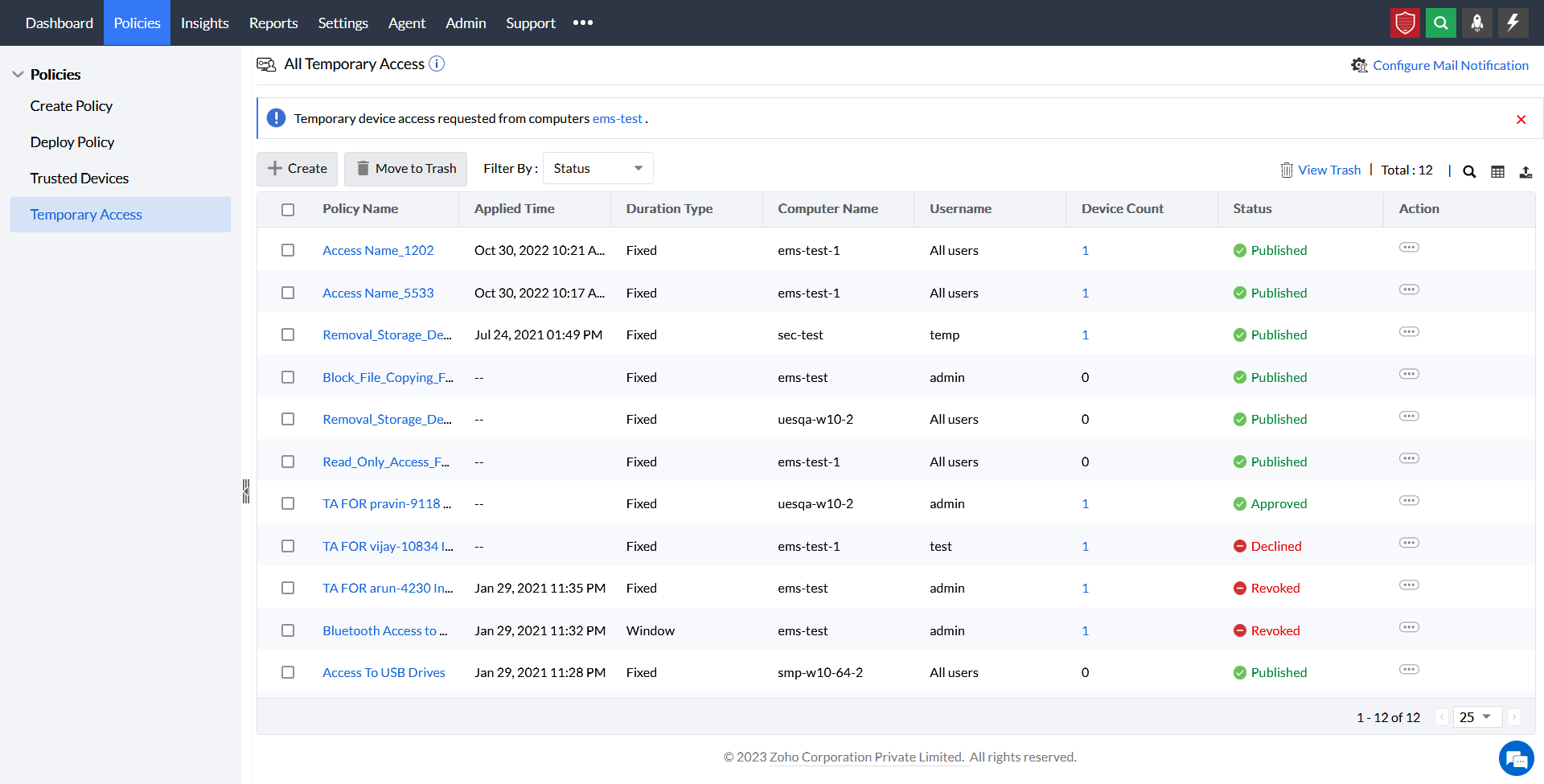
Task: Toggle the select-all header checkbox
Action: [288, 210]
